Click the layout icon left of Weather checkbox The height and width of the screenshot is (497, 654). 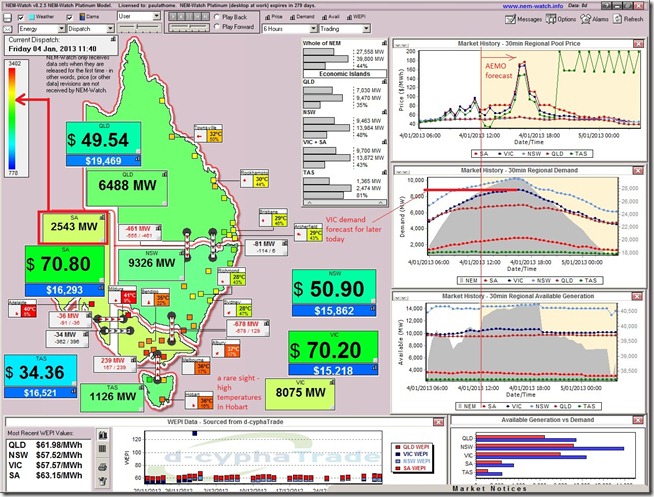click(8, 18)
